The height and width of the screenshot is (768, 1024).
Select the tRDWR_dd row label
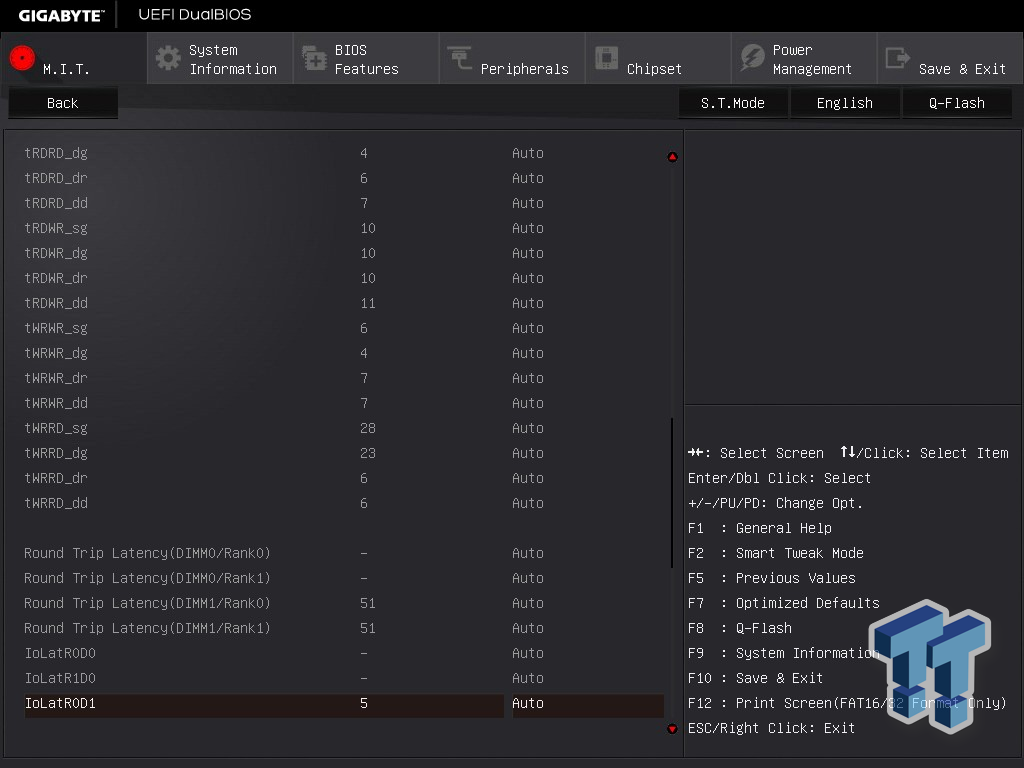(56, 304)
